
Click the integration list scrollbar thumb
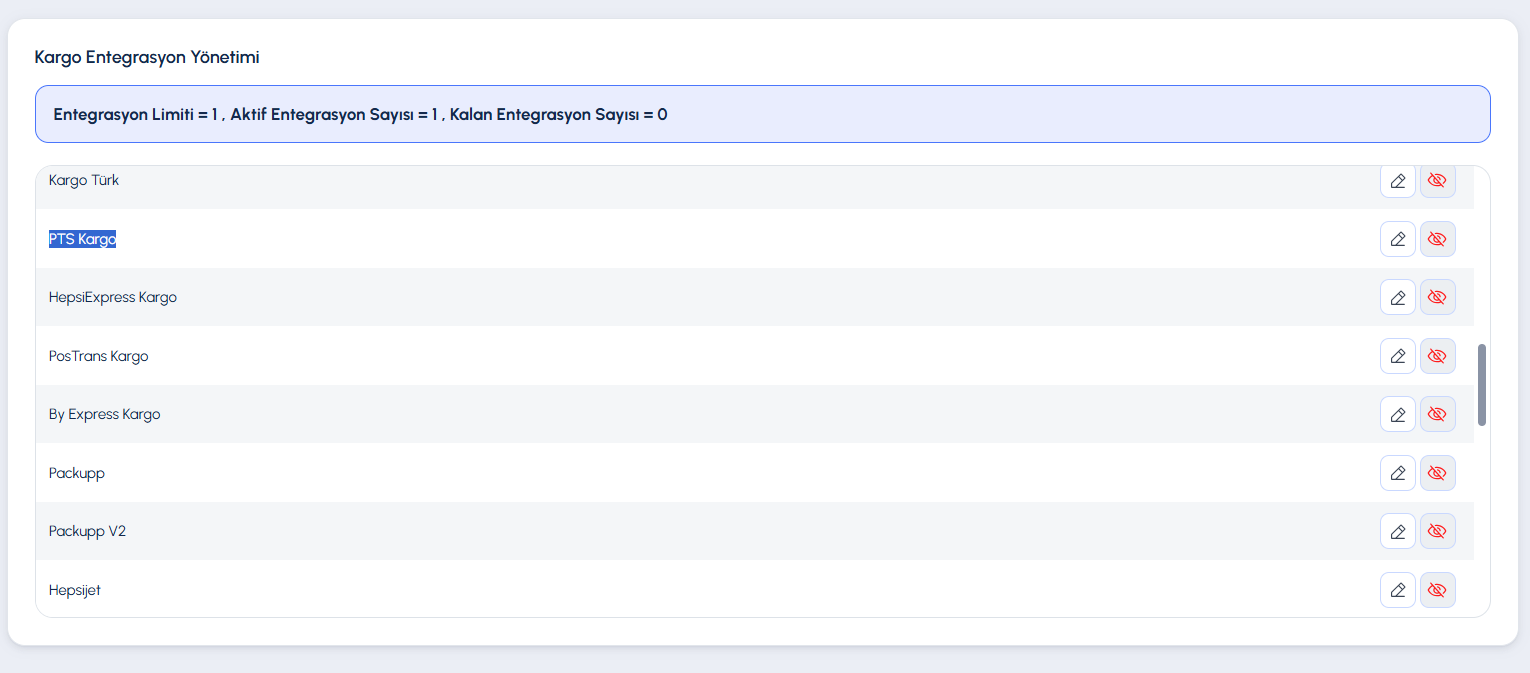pos(1482,385)
